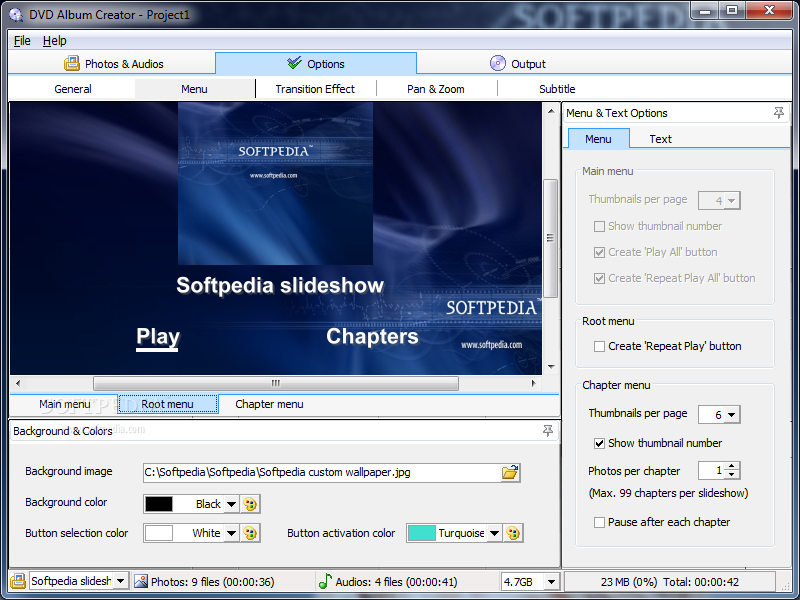Click the slideshow album icon in status bar
The height and width of the screenshot is (600, 800).
point(18,581)
